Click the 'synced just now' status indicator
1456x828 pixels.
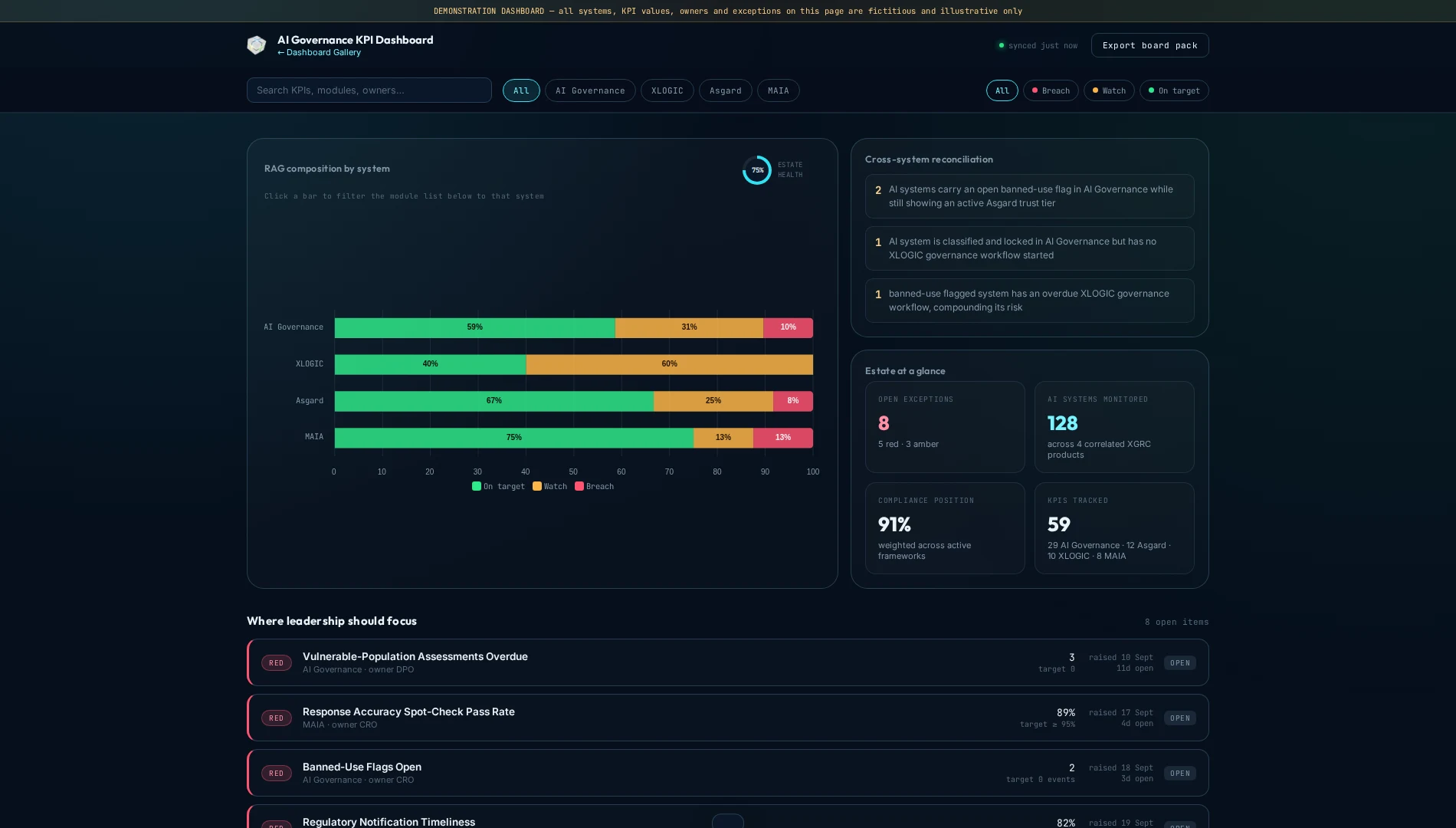(1038, 46)
